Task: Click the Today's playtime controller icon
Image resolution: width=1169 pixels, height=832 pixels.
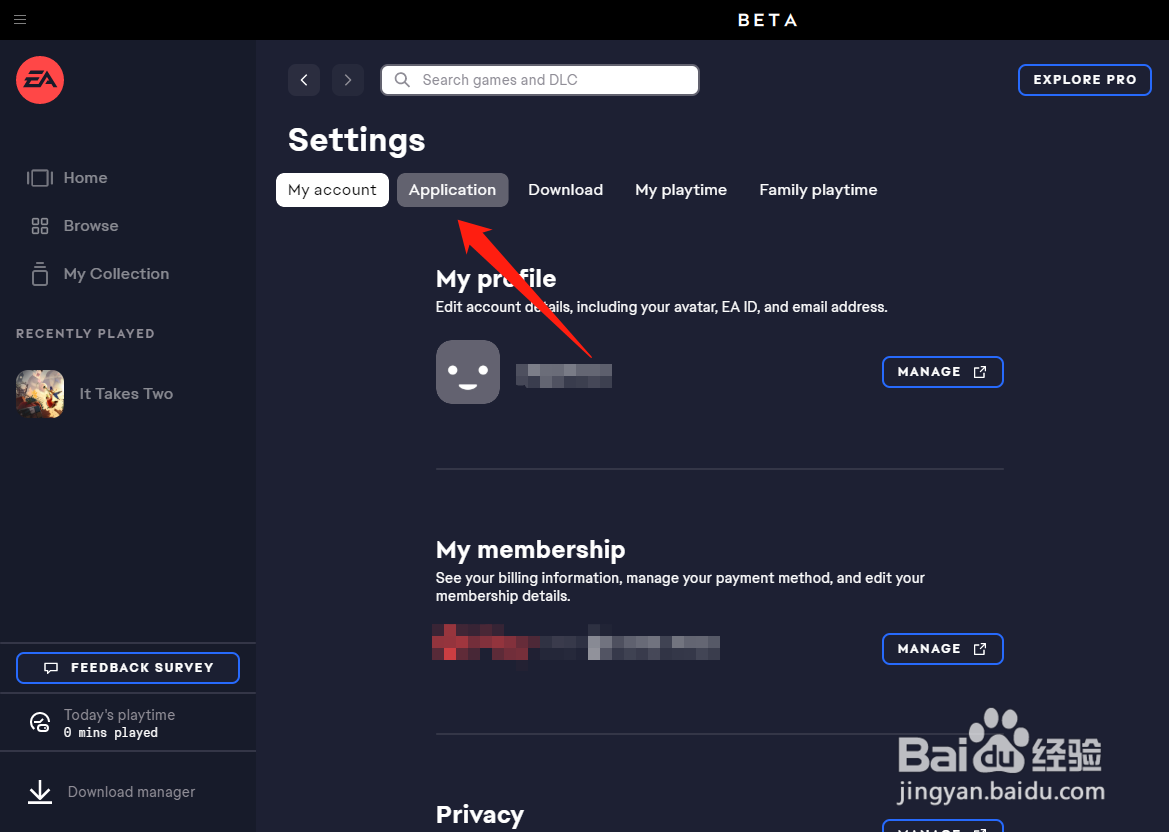Action: (x=40, y=722)
